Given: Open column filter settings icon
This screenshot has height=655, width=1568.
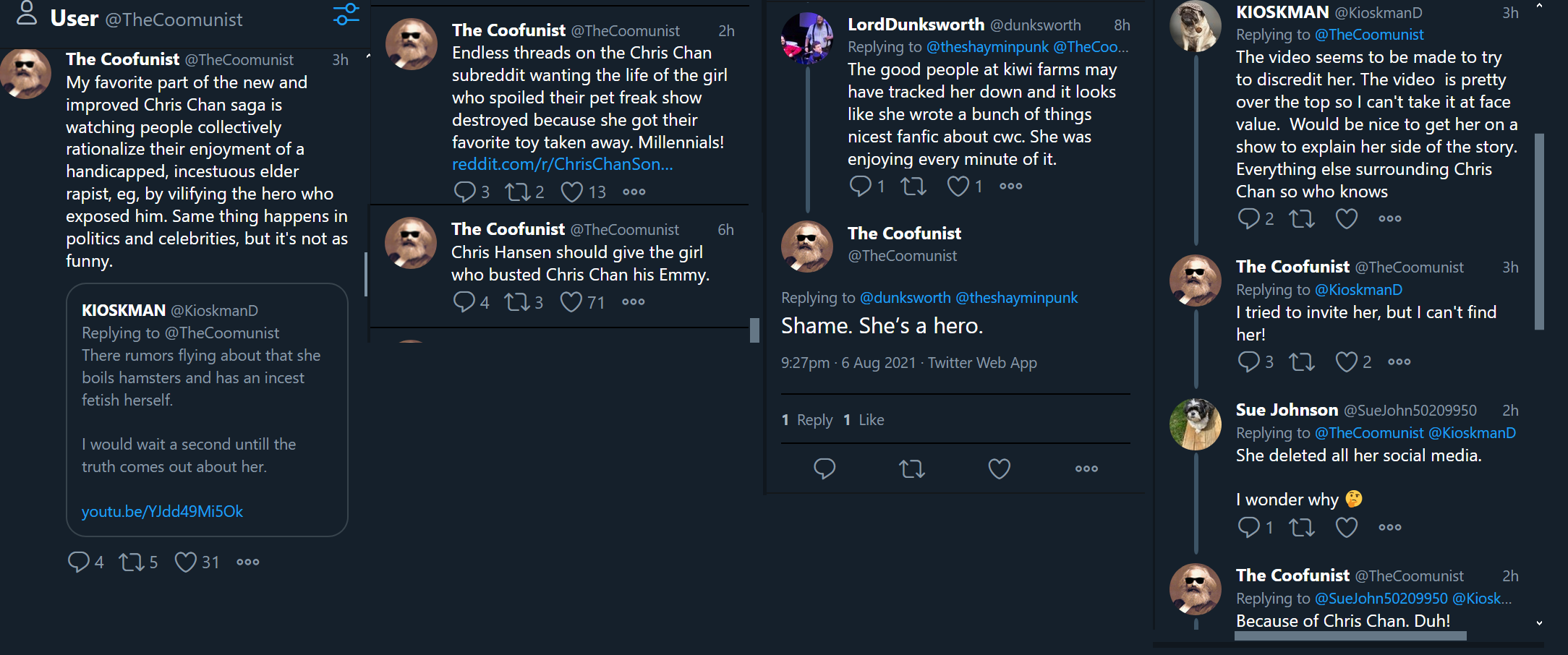Looking at the screenshot, I should (346, 14).
